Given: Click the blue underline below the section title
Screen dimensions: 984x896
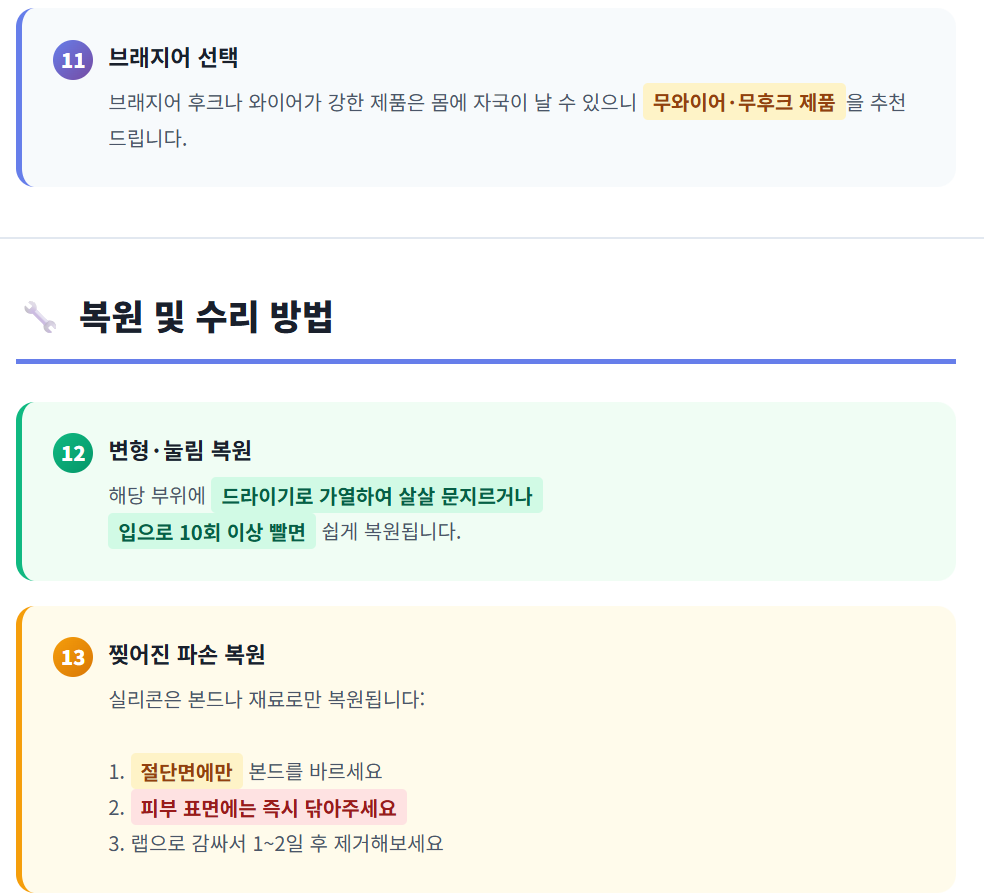Looking at the screenshot, I should [486, 361].
